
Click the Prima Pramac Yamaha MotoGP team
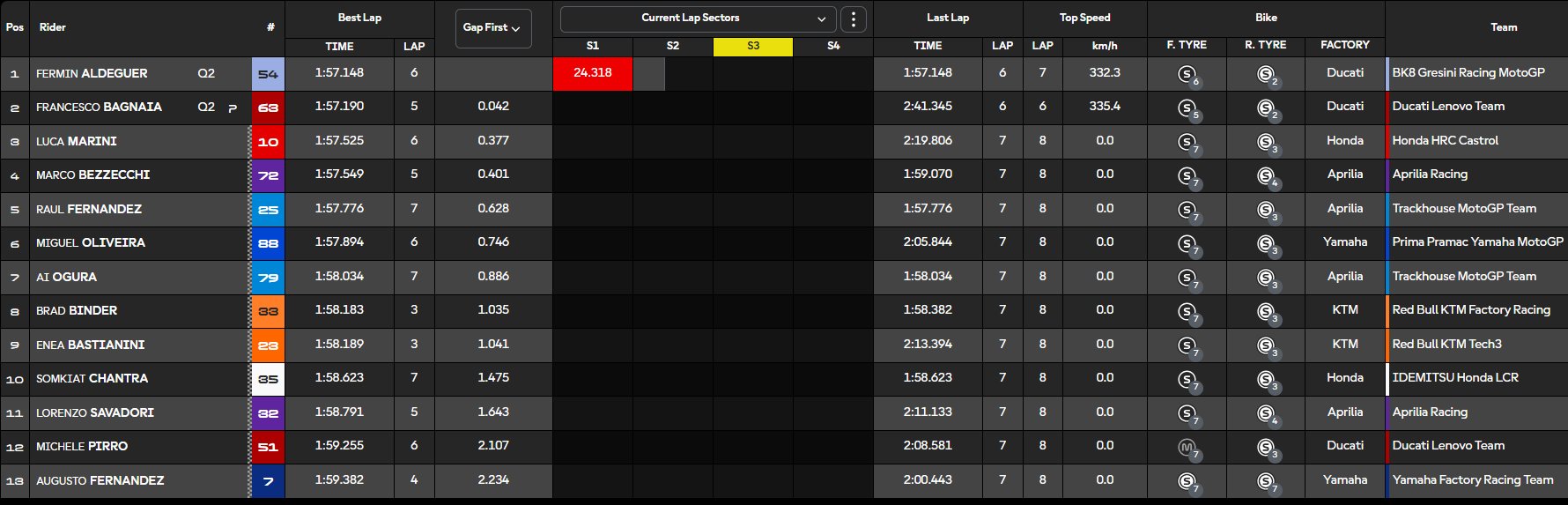click(x=1477, y=242)
